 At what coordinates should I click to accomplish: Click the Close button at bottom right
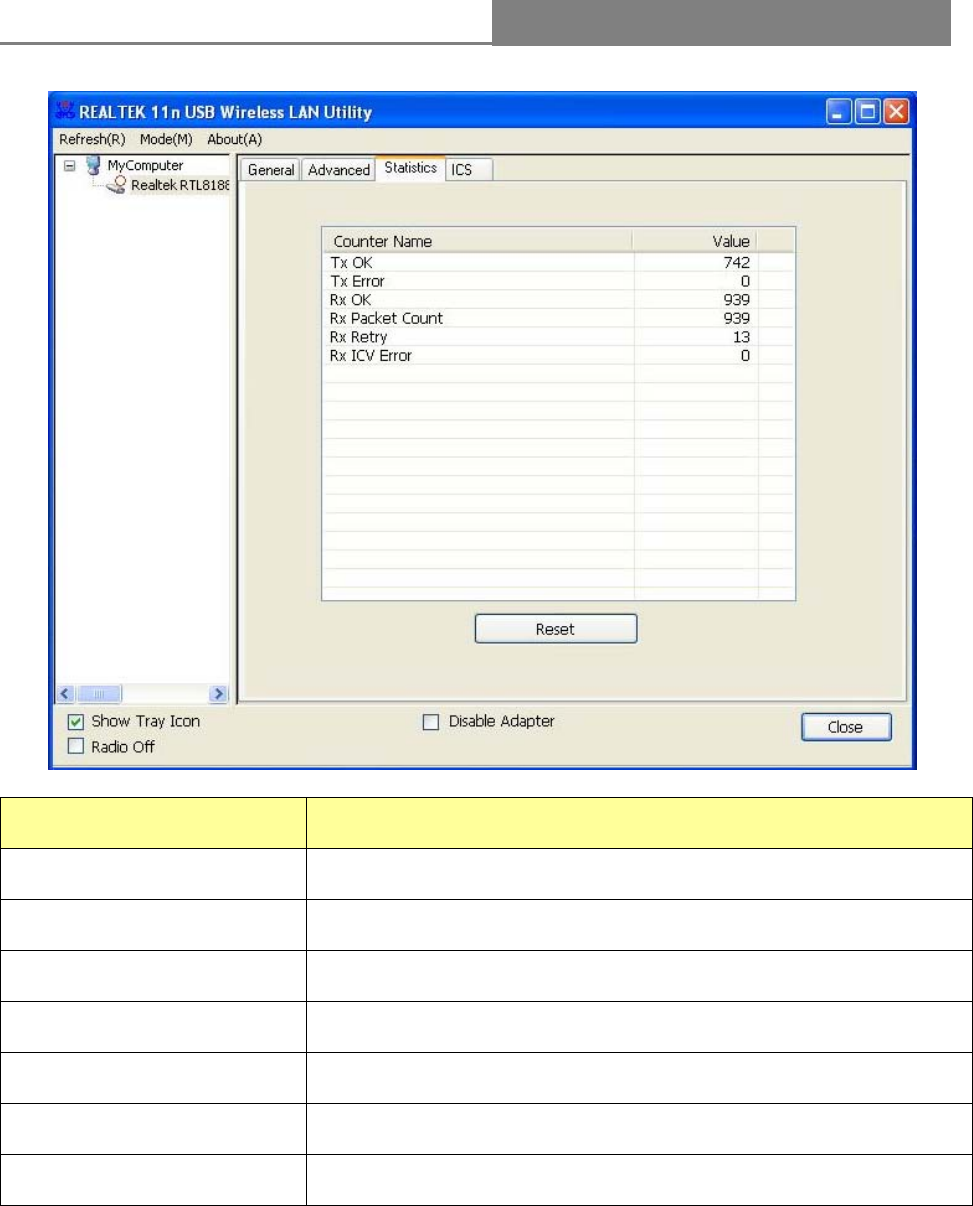tap(845, 727)
